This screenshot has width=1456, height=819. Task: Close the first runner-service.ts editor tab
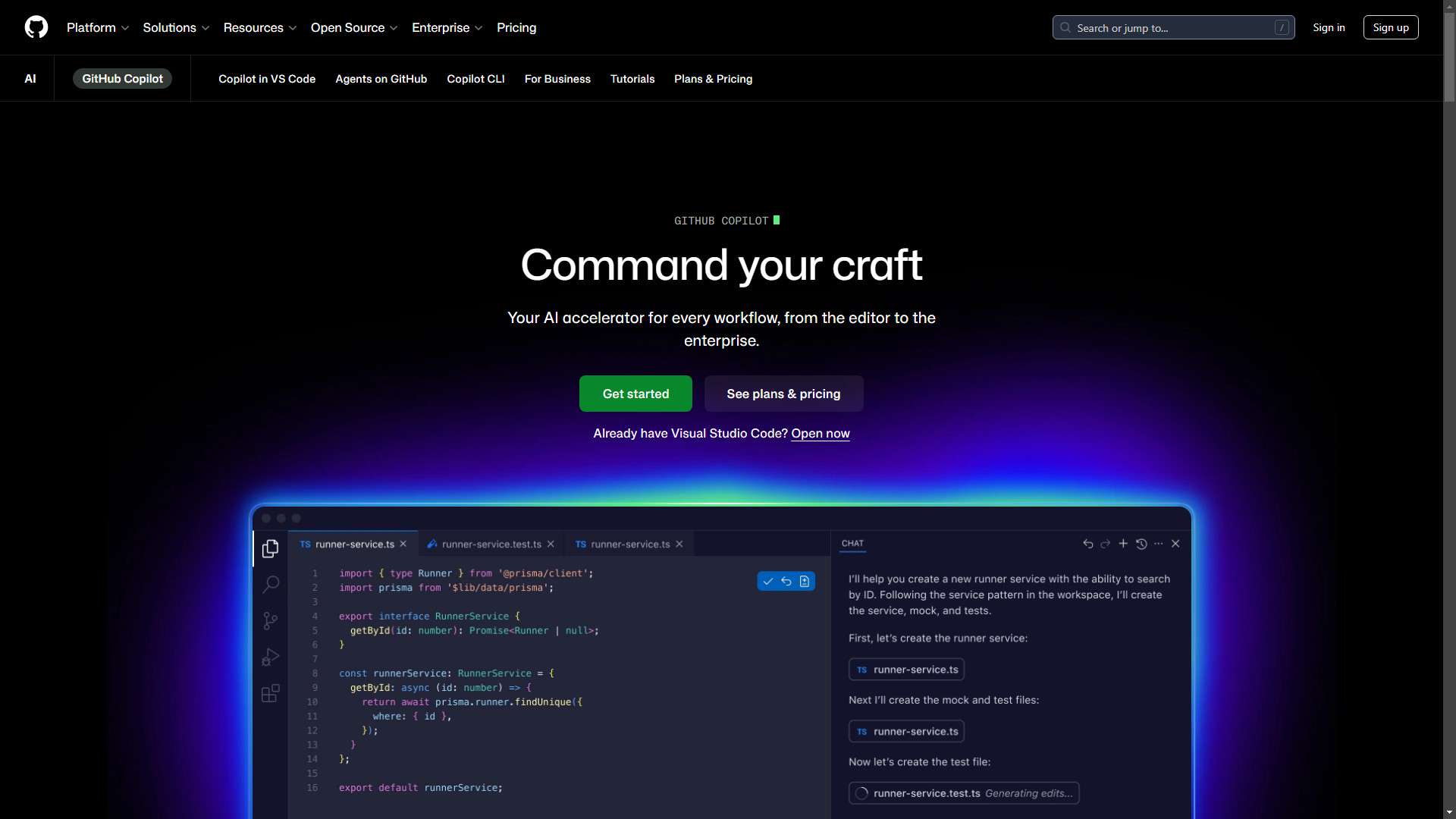click(x=403, y=544)
